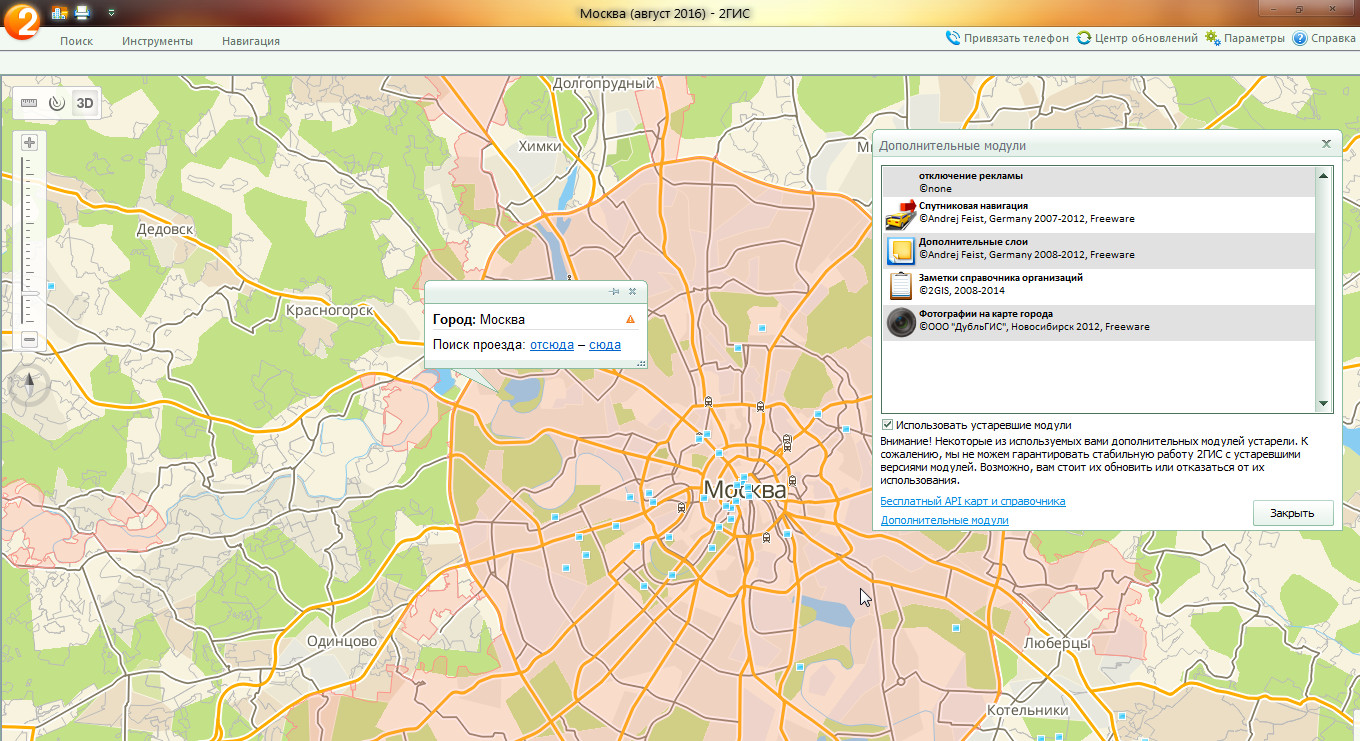Screen dimensions: 1360x741
Task: Open Справка help
Action: (x=1324, y=38)
